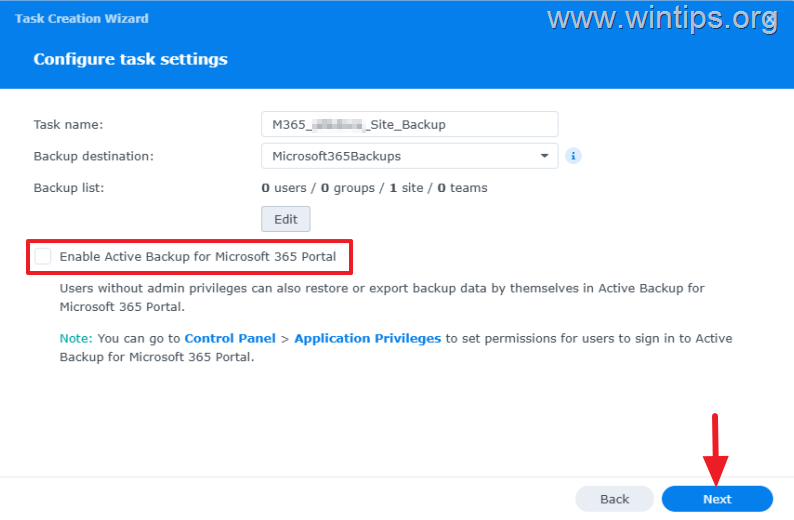Screen dimensions: 794x520
Task: Click the 'Configure task settings' heading
Action: 130,59
